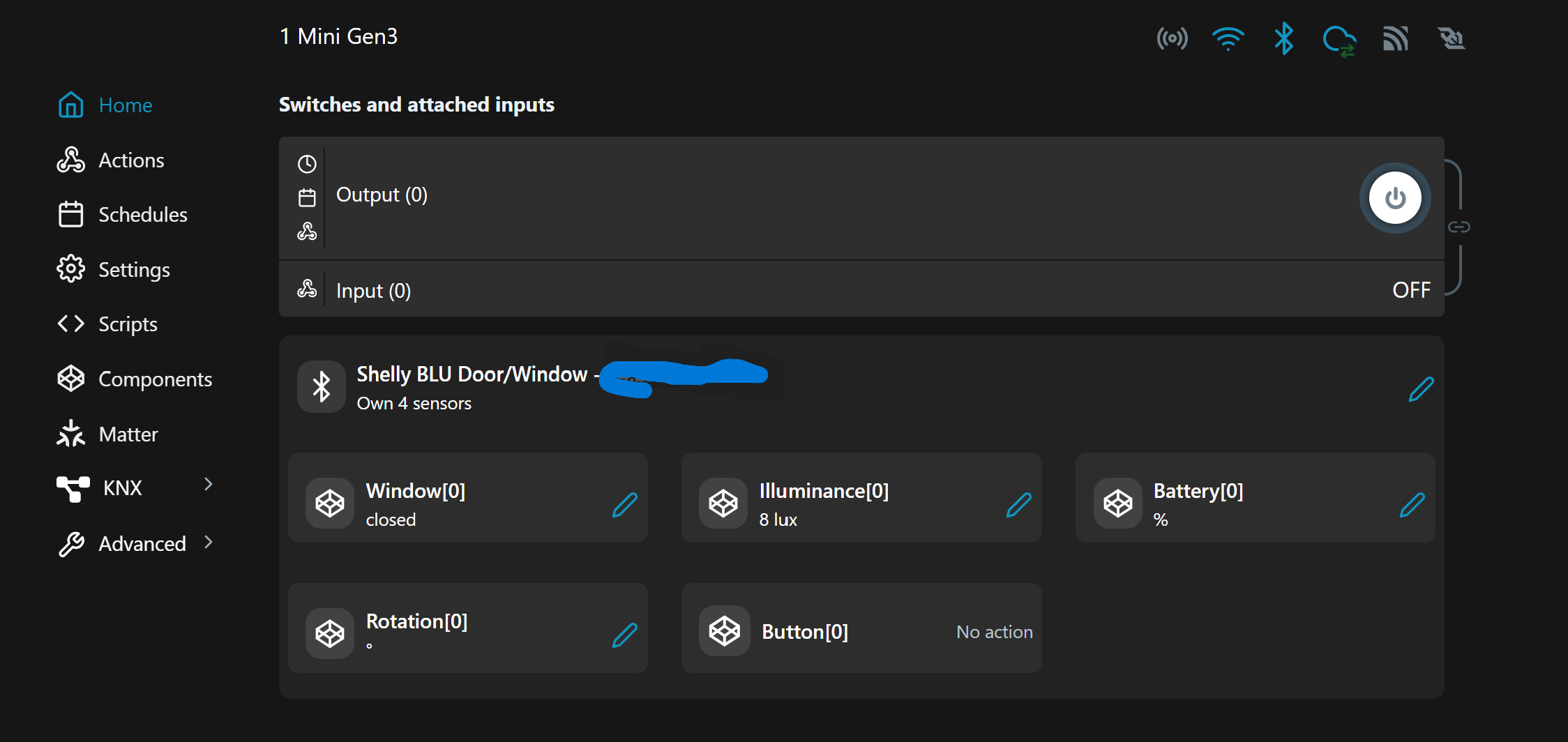Click the Button[0] component icon

(x=725, y=631)
